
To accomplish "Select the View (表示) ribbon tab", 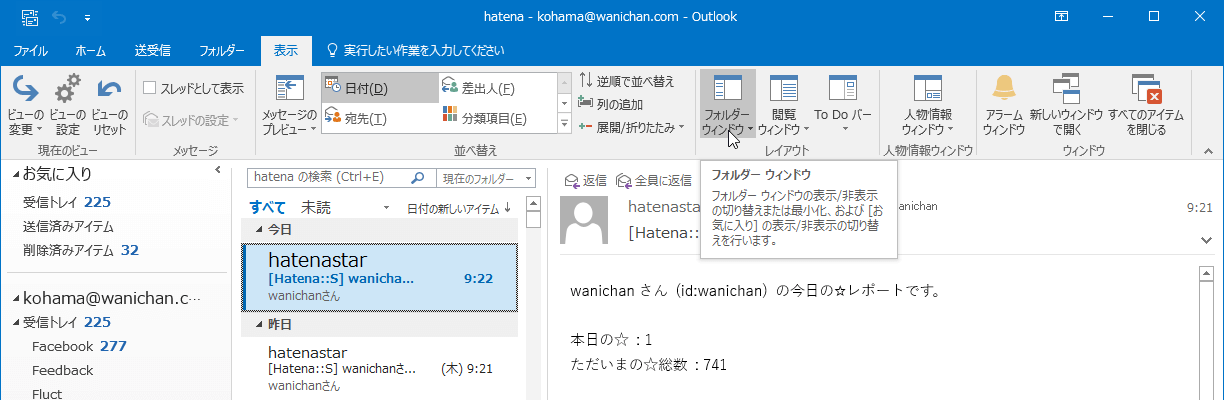I will pyautogui.click(x=286, y=49).
